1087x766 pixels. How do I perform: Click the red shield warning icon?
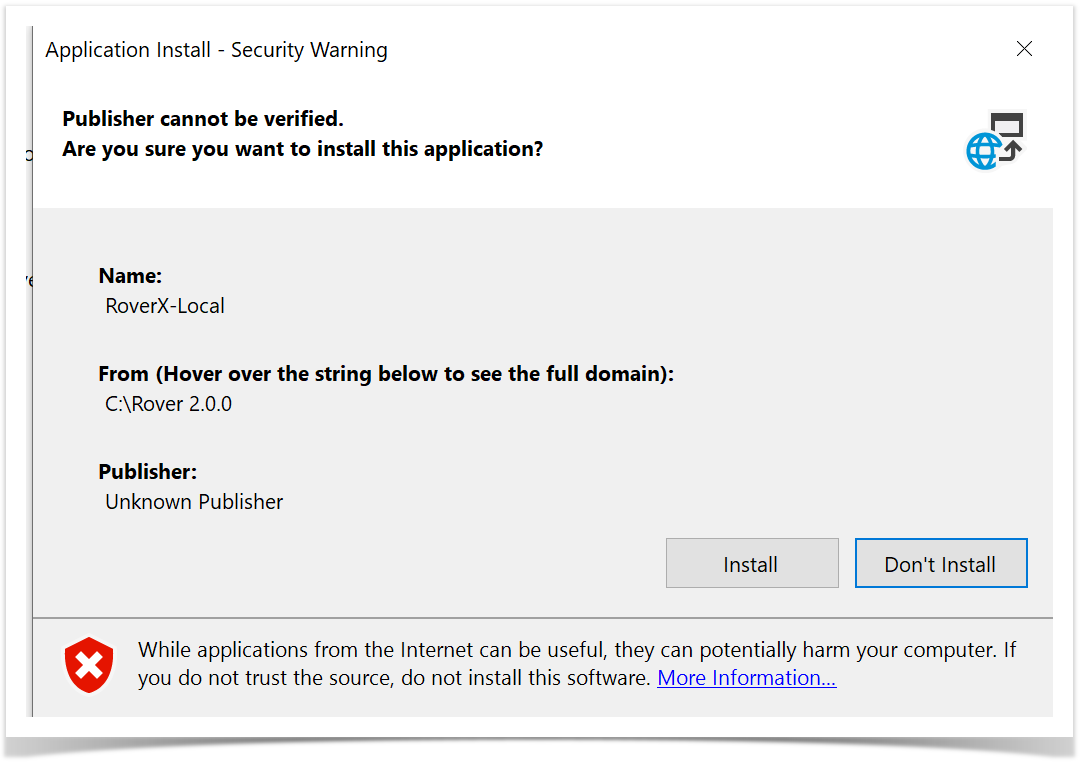89,665
